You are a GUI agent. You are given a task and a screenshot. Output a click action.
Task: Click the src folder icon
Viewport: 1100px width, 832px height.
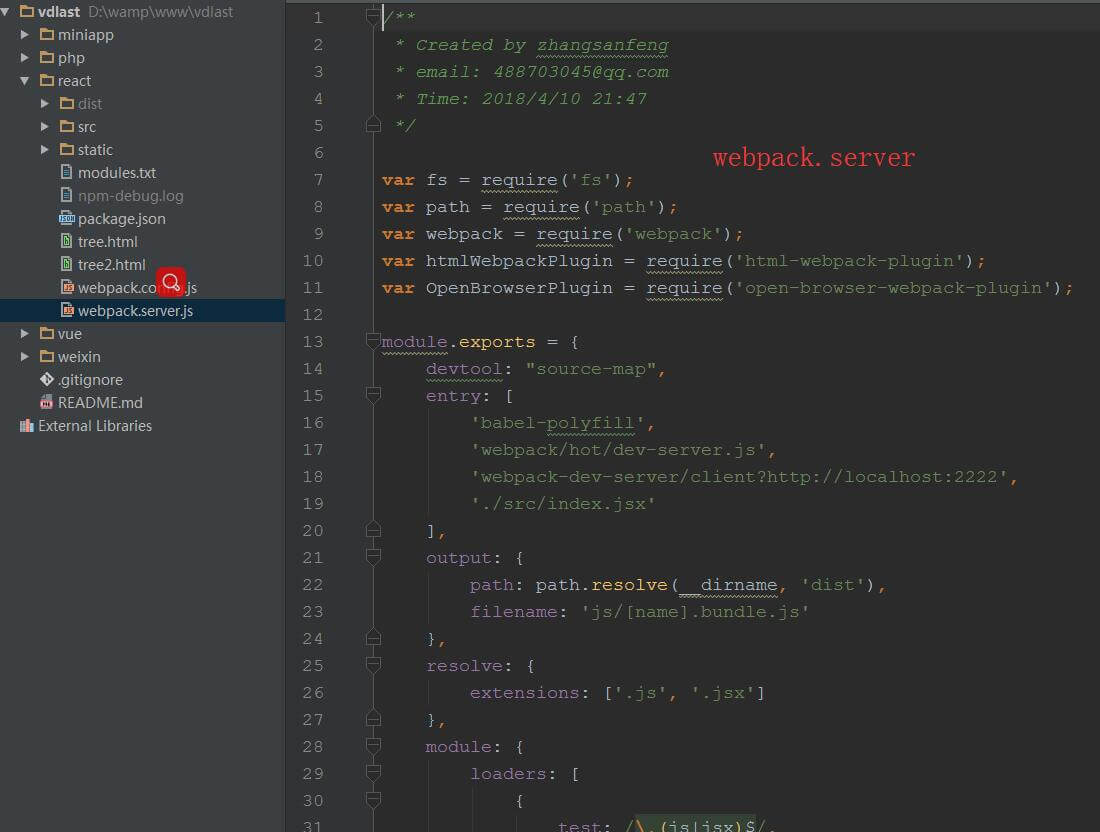67,127
